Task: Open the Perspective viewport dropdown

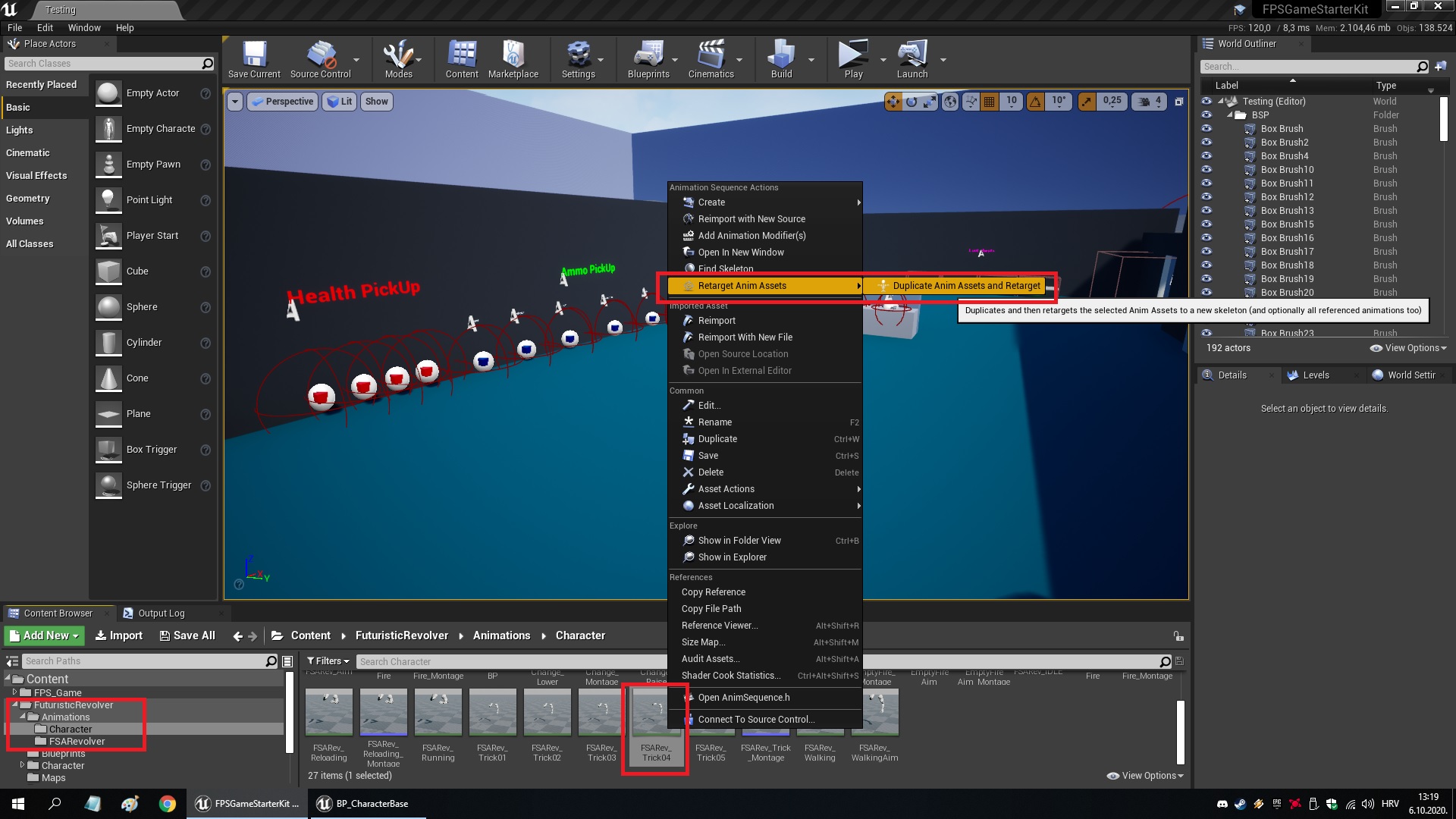Action: click(x=282, y=101)
